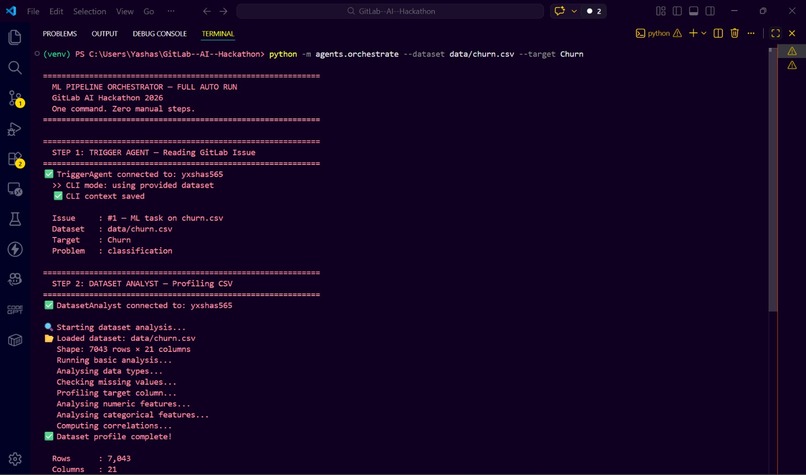806x475 pixels.
Task: Toggle the bottom panel visibility
Action: 693,11
